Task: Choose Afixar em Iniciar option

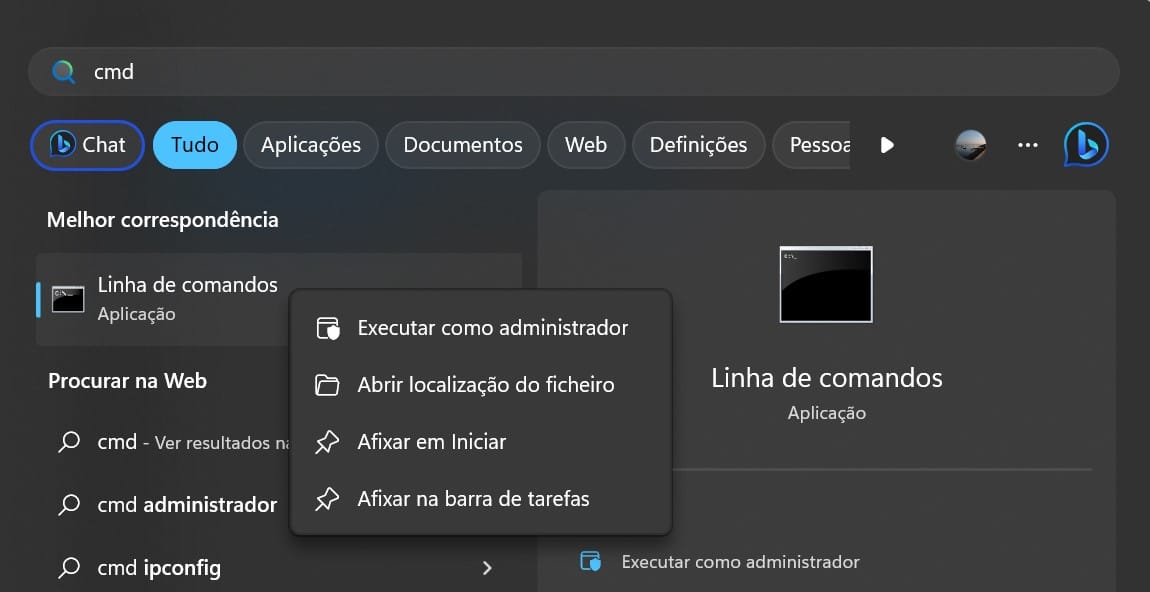Action: click(x=431, y=442)
